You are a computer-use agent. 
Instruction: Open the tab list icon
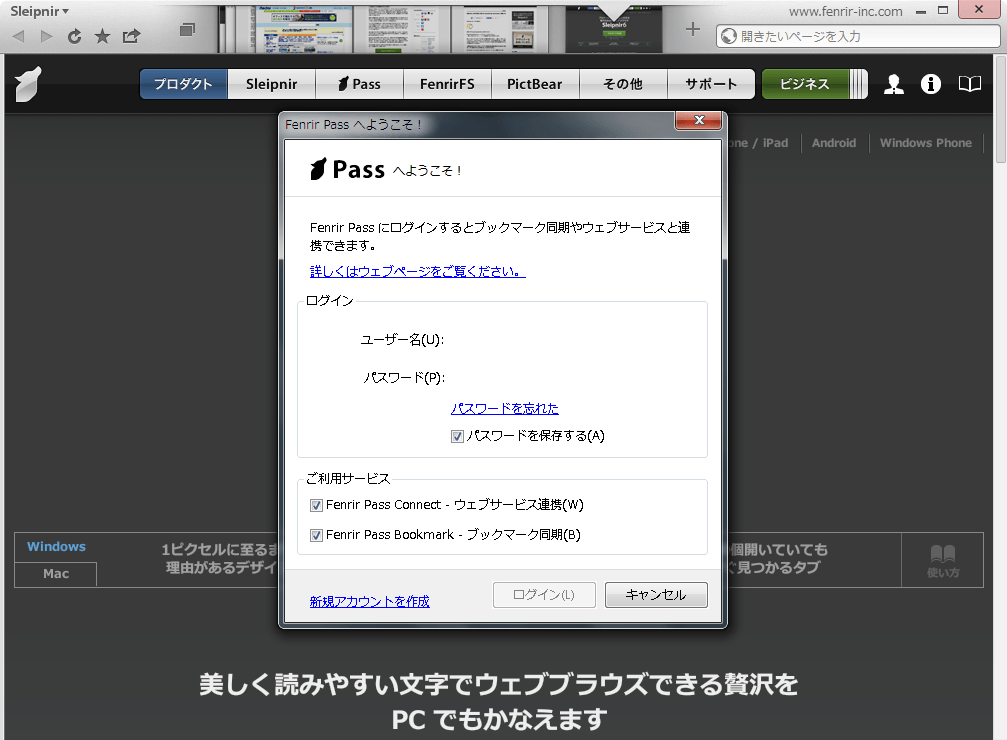[x=187, y=30]
